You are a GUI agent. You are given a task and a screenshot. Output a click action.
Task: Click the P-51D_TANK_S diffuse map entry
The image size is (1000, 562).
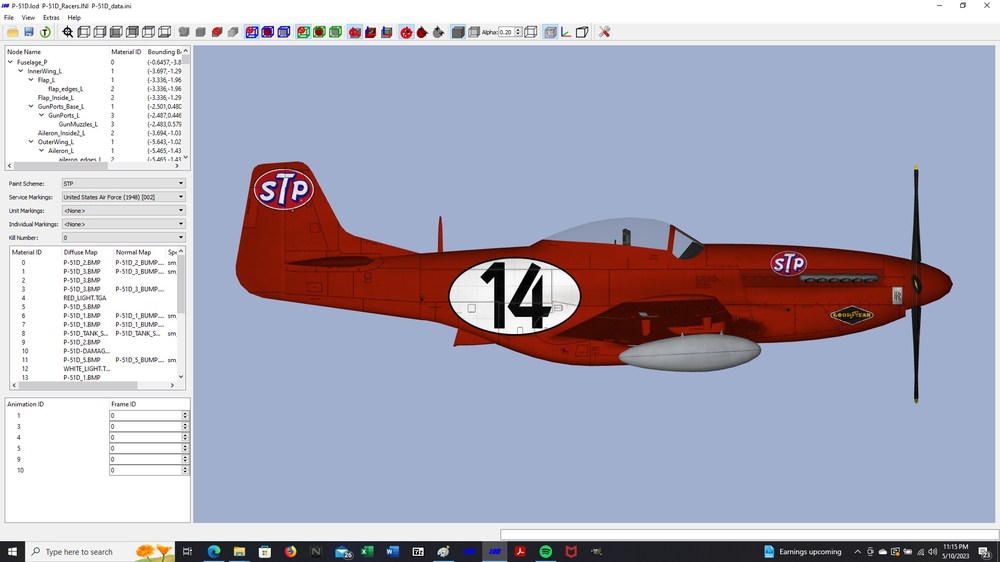(85, 334)
